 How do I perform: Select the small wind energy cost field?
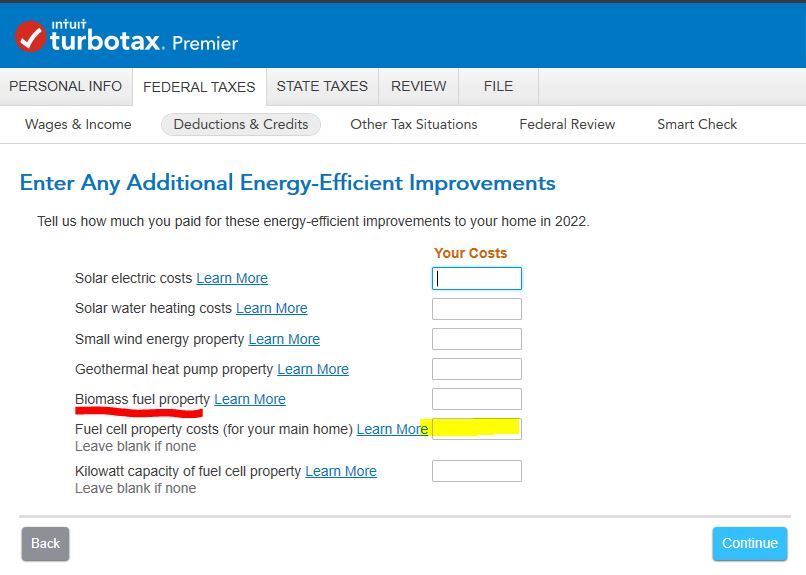coord(477,339)
